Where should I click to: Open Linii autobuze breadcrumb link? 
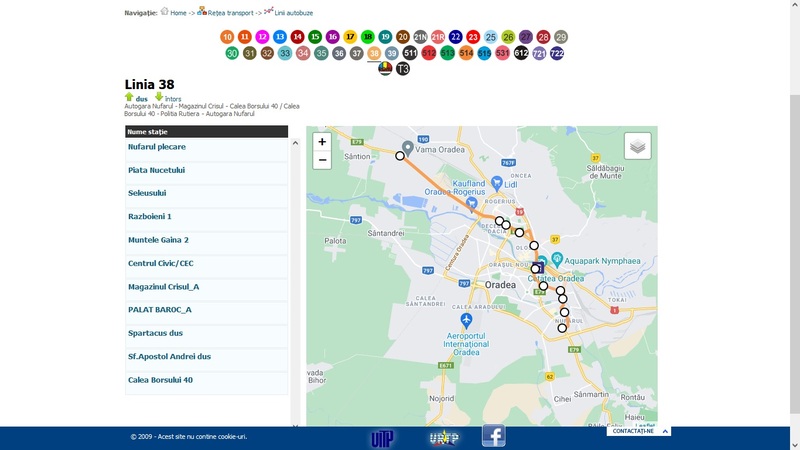[293, 13]
